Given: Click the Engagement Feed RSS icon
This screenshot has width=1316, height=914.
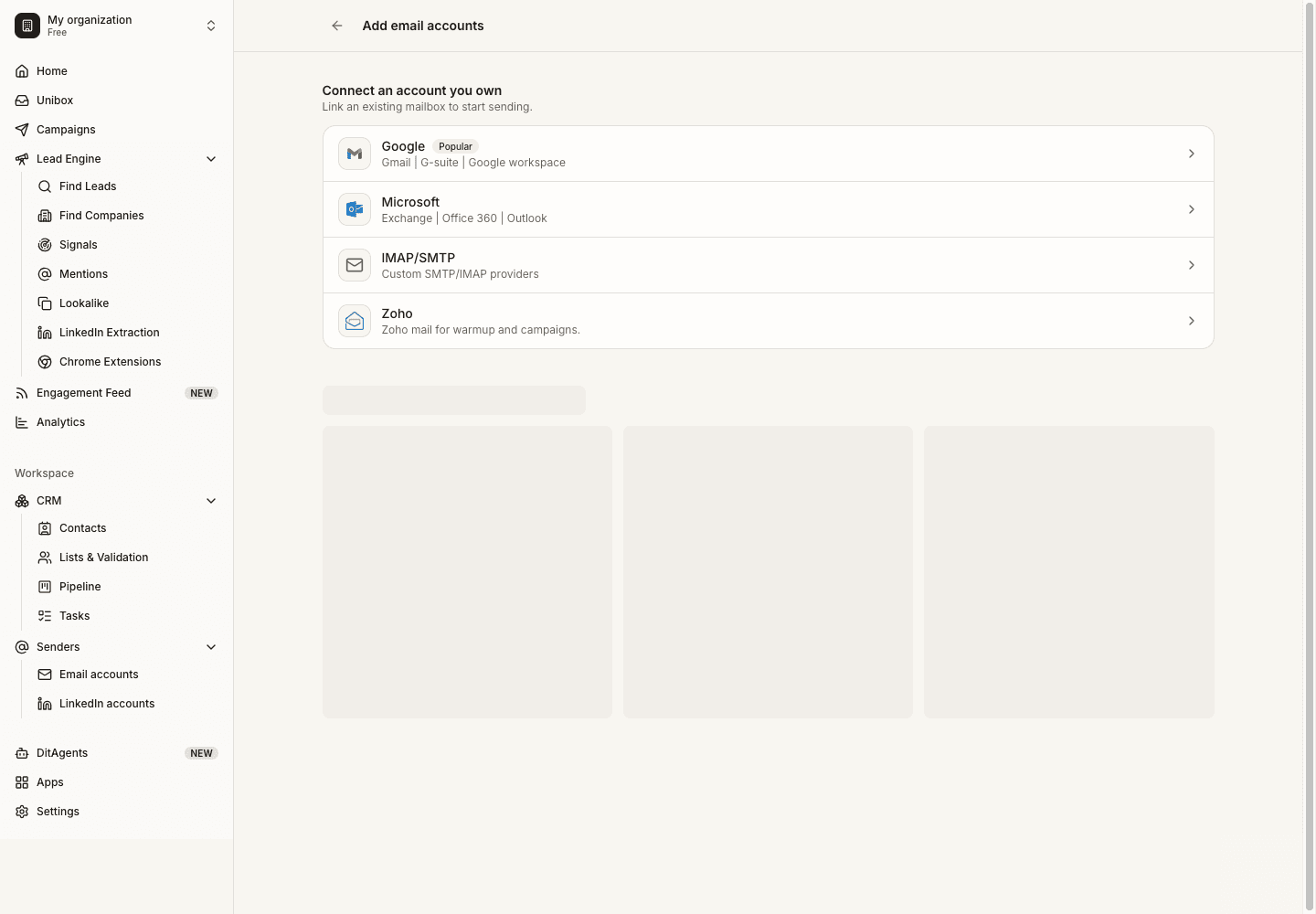Looking at the screenshot, I should point(22,393).
